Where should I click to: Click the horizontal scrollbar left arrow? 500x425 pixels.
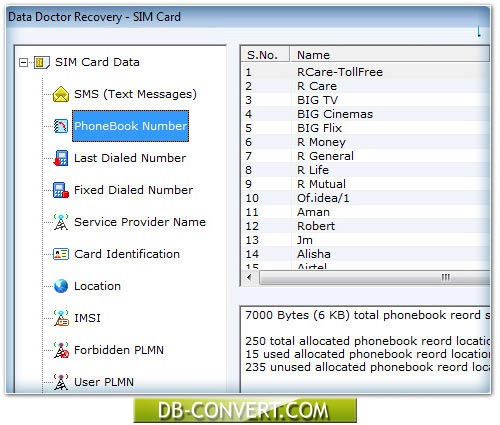[249, 277]
